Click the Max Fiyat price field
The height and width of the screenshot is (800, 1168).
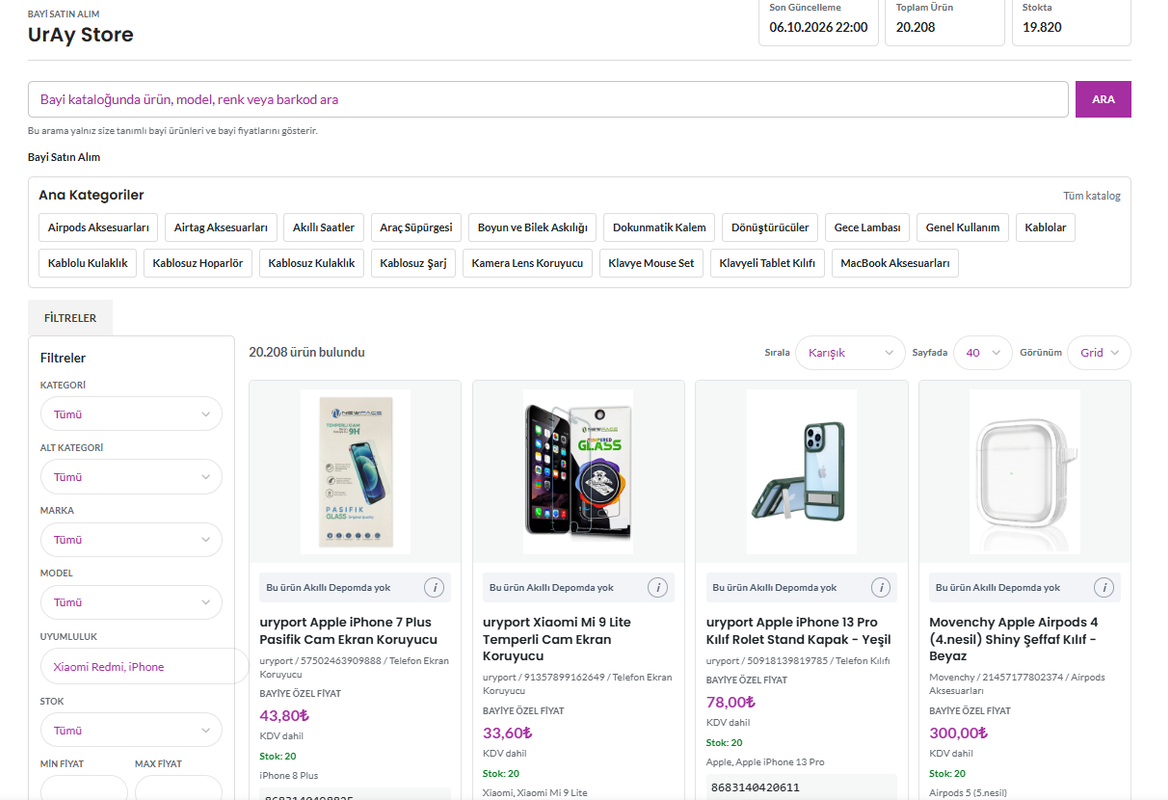pyautogui.click(x=178, y=787)
